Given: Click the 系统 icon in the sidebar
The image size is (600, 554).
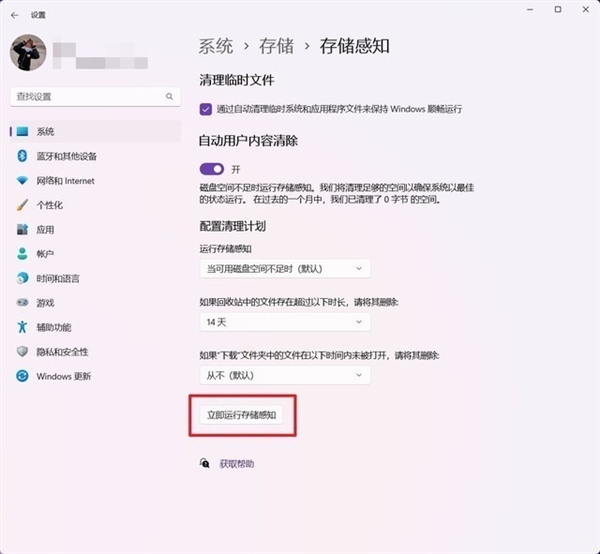Looking at the screenshot, I should pyautogui.click(x=21, y=132).
